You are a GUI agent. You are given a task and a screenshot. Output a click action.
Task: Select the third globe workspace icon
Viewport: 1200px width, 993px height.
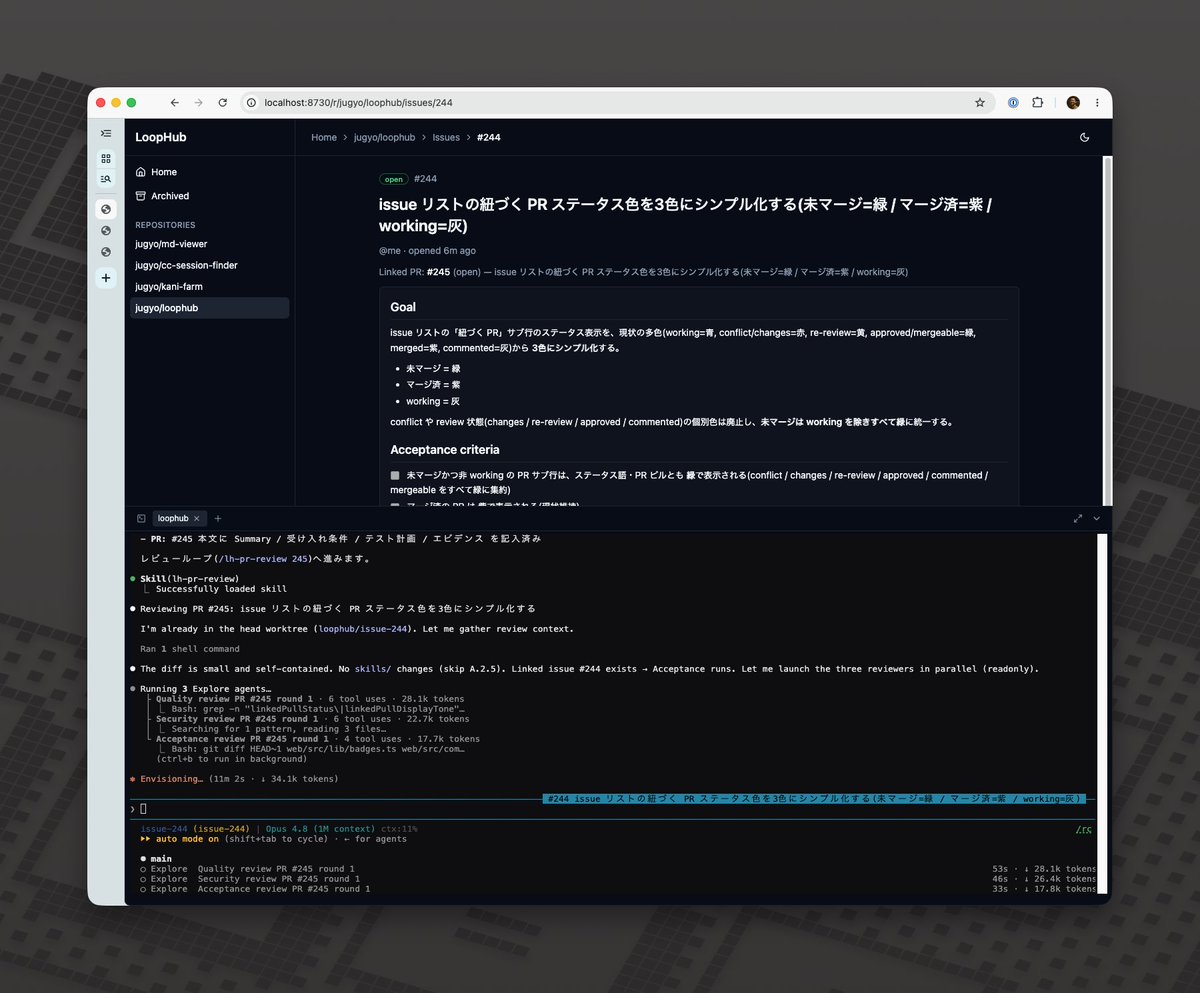point(106,252)
